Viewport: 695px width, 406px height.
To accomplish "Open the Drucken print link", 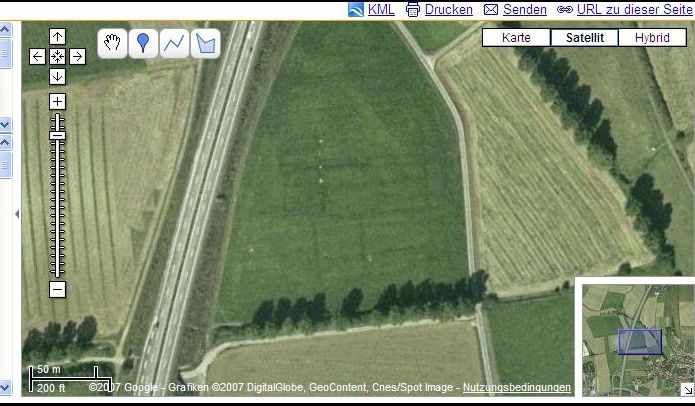I will tap(449, 9).
